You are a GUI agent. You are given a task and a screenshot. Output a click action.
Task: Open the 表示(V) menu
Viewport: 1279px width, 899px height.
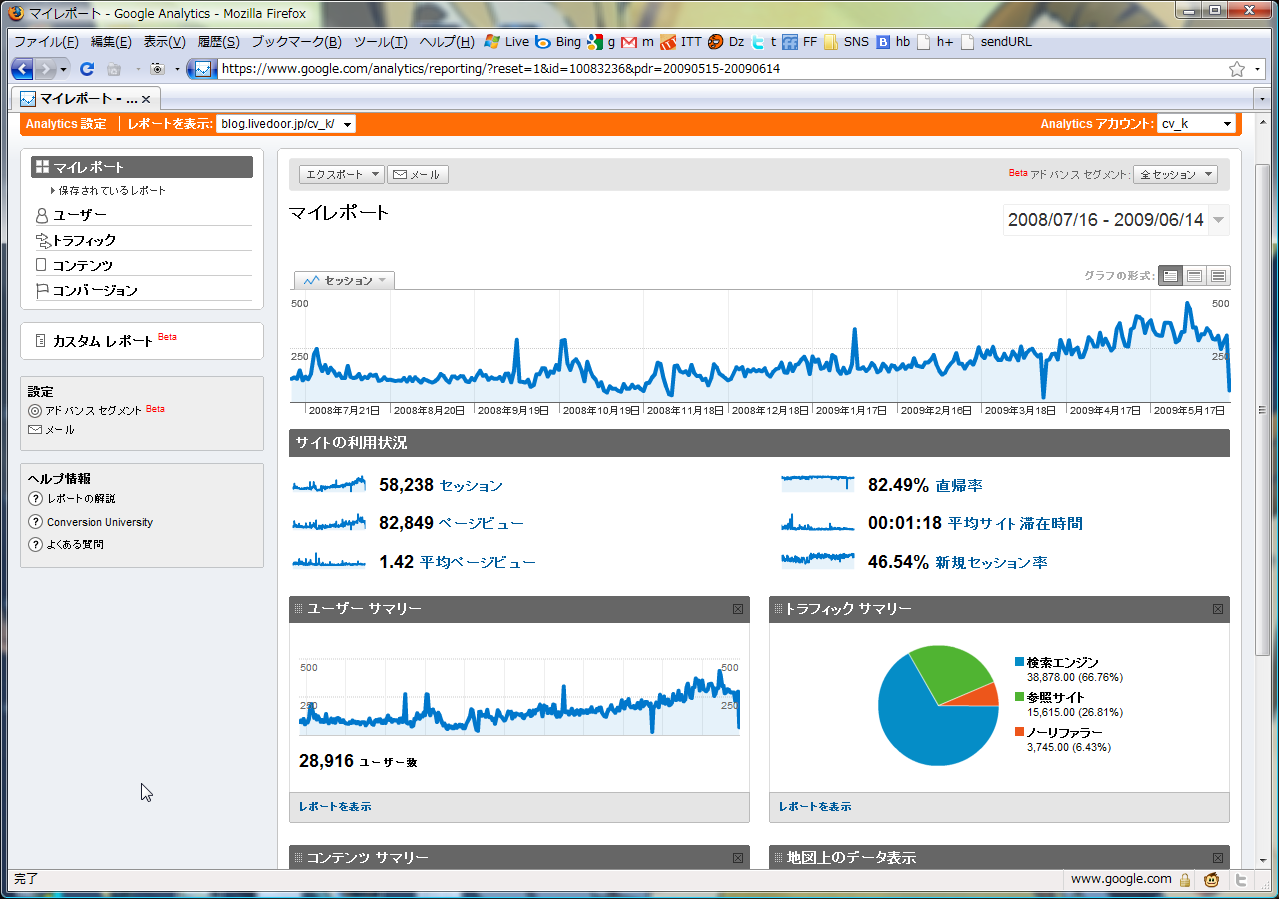(x=164, y=42)
